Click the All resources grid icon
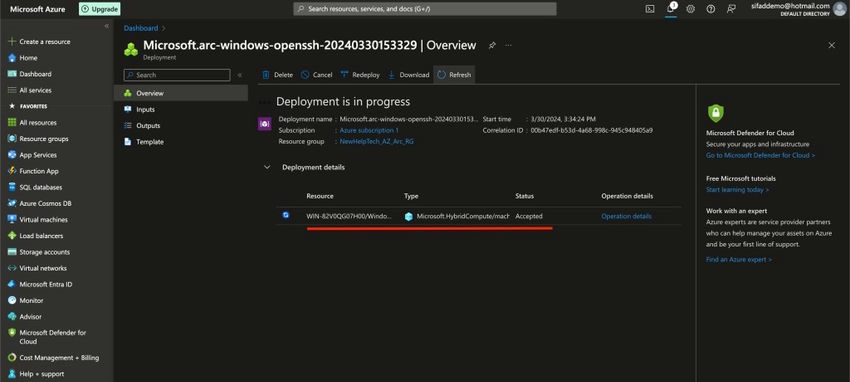Screen dimensions: 850x382 tap(12, 122)
